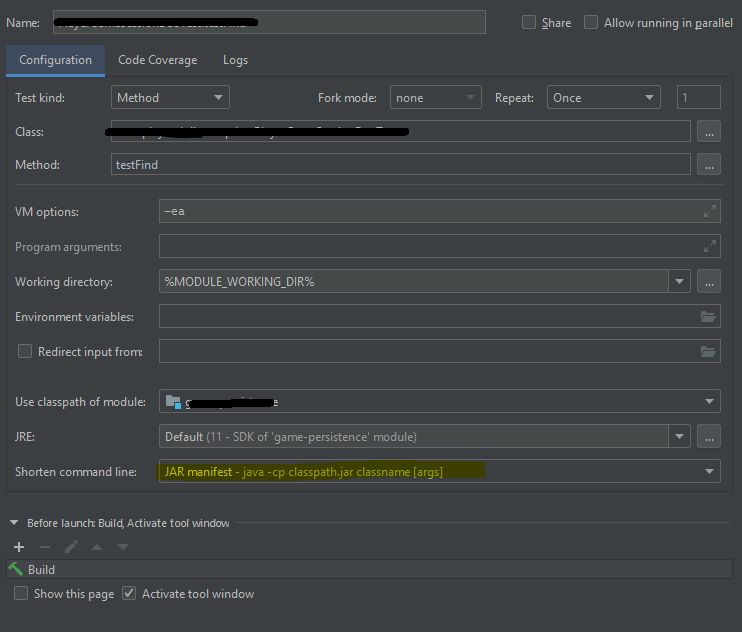742x632 pixels.
Task: Click the Class input field
Action: pyautogui.click(x=401, y=132)
